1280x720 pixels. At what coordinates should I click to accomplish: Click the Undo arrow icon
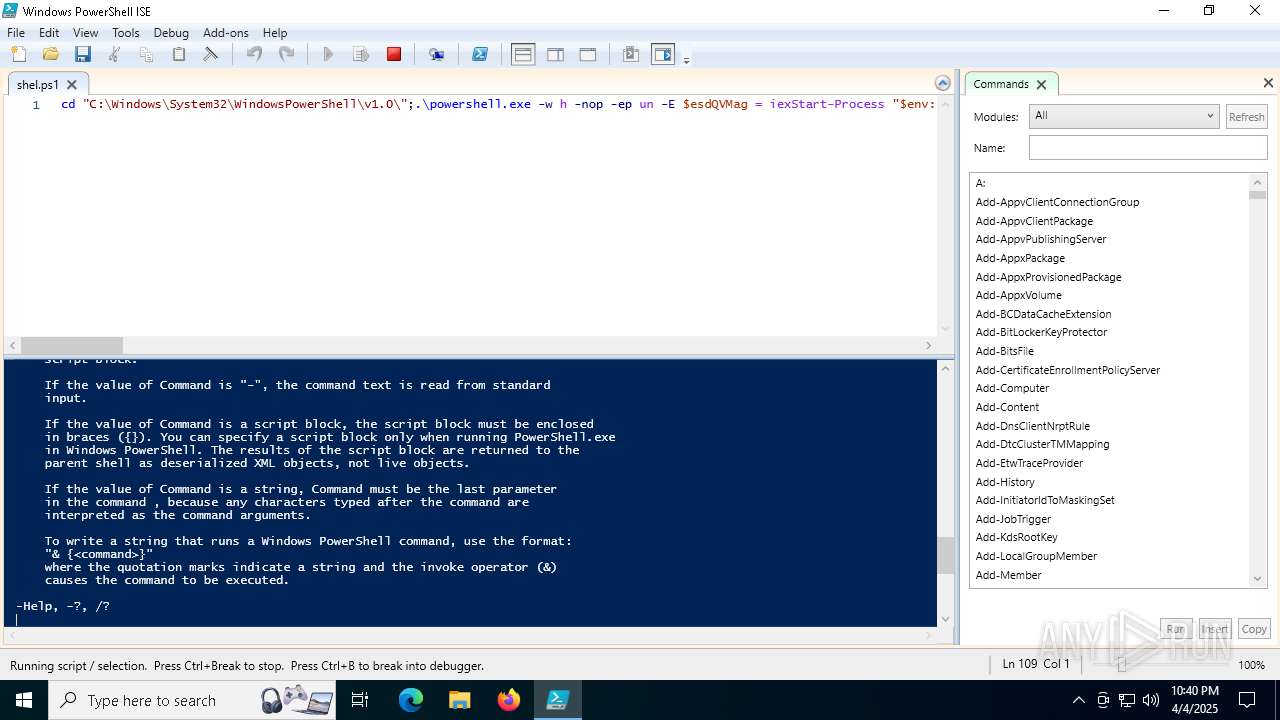(254, 54)
